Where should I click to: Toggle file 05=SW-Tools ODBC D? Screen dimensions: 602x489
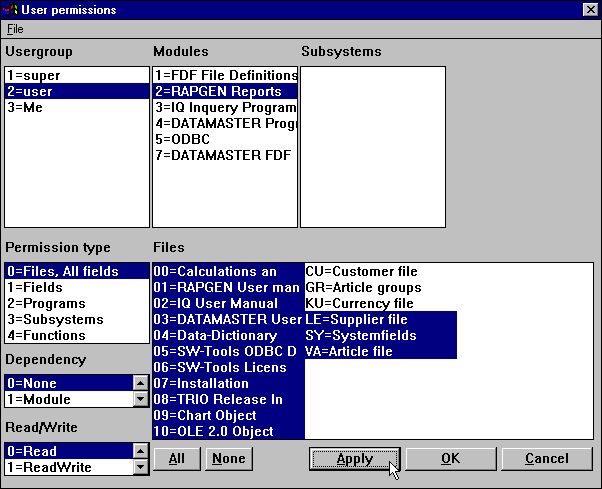(x=228, y=351)
